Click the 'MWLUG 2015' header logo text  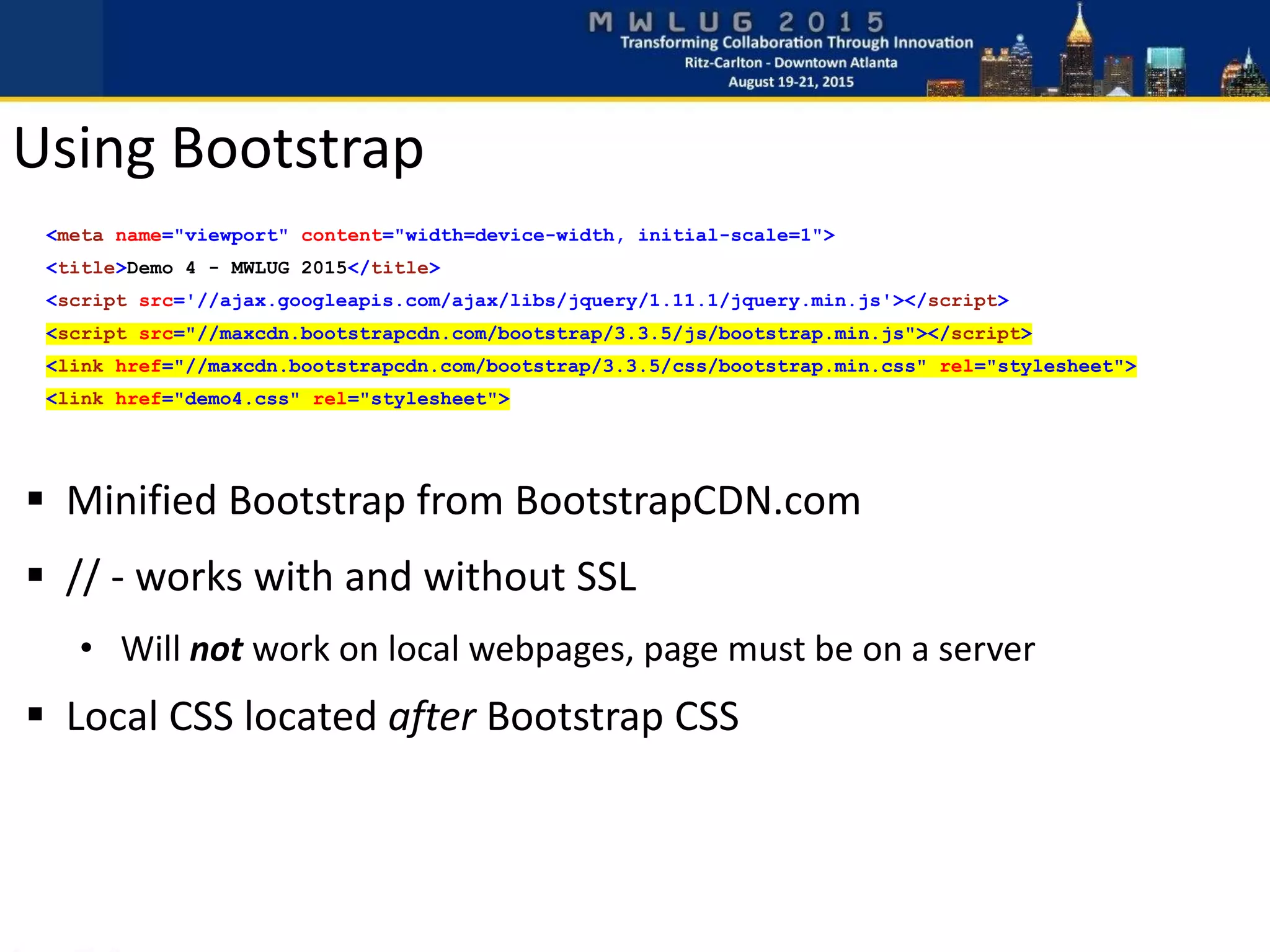[x=736, y=22]
